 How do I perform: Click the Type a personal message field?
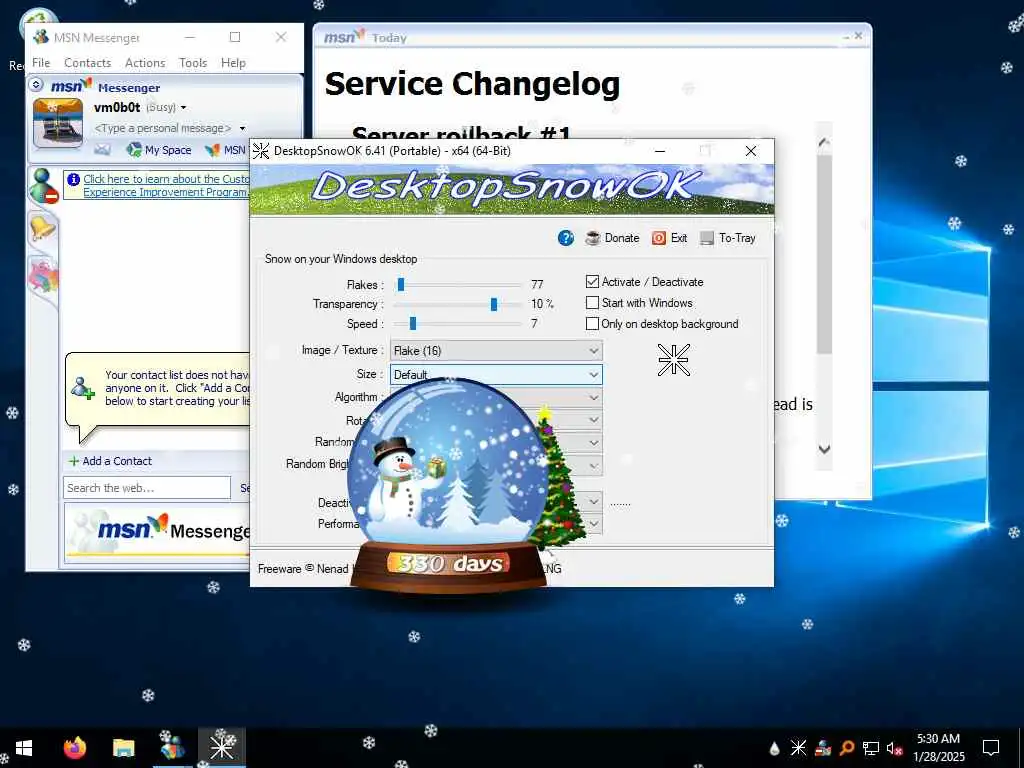[163, 129]
